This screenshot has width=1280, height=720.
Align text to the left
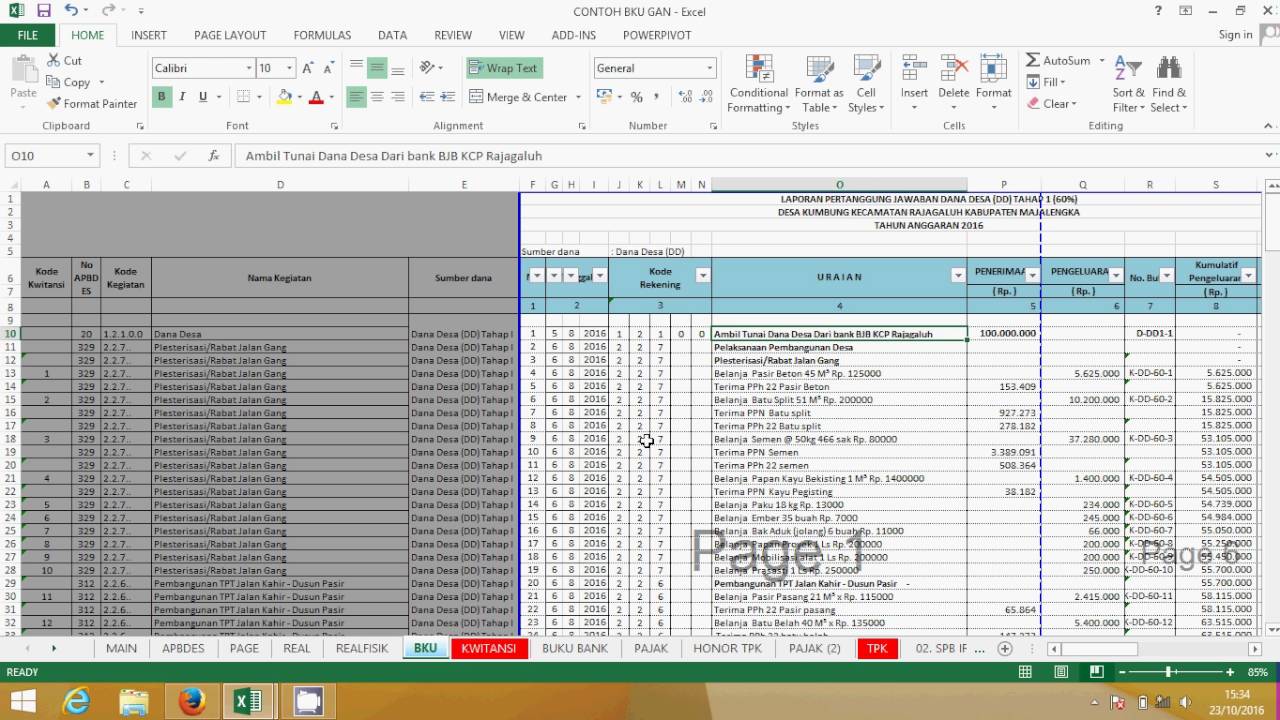click(357, 97)
